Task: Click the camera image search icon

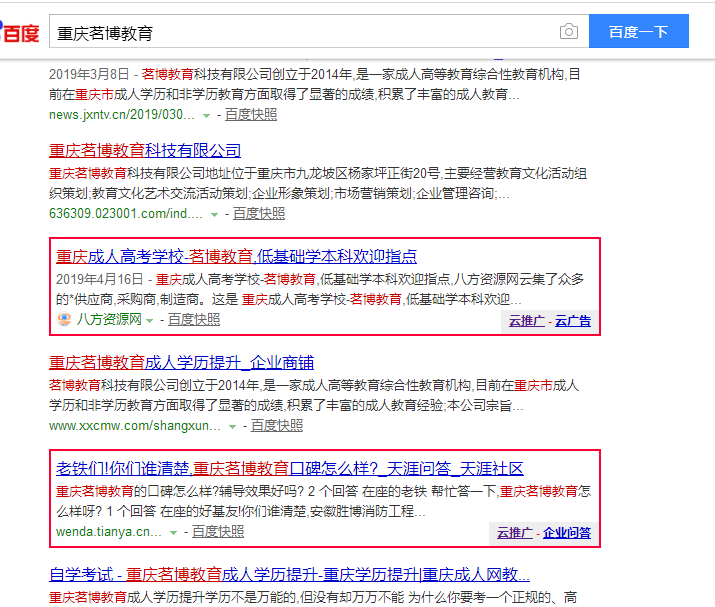Action: pos(569,31)
